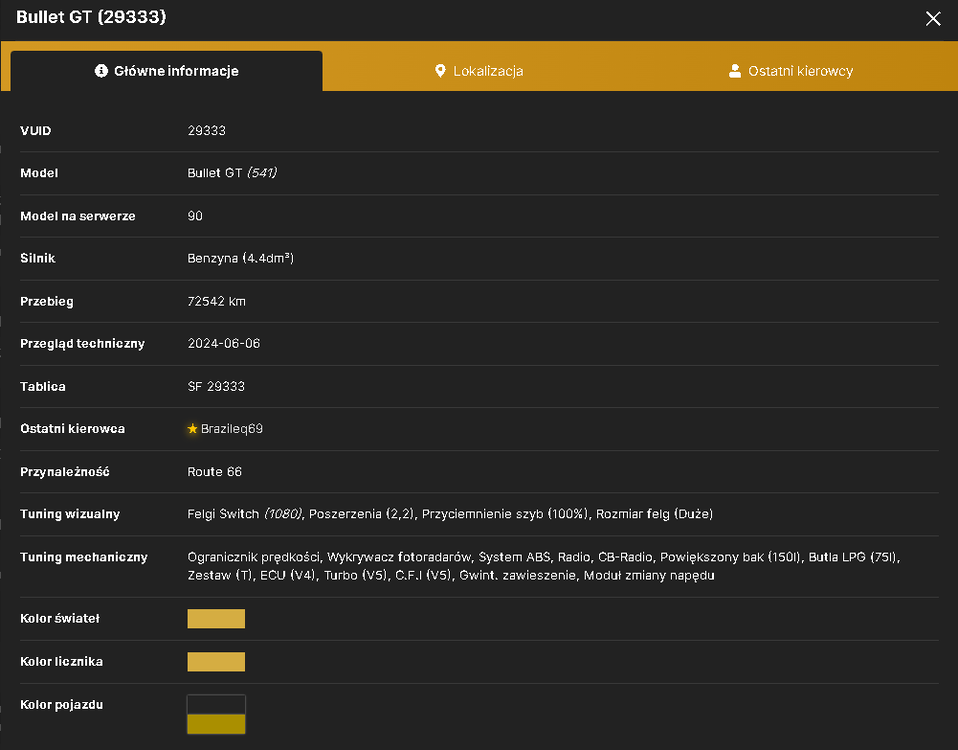Click the inspection date 2024-06-06

click(x=224, y=343)
